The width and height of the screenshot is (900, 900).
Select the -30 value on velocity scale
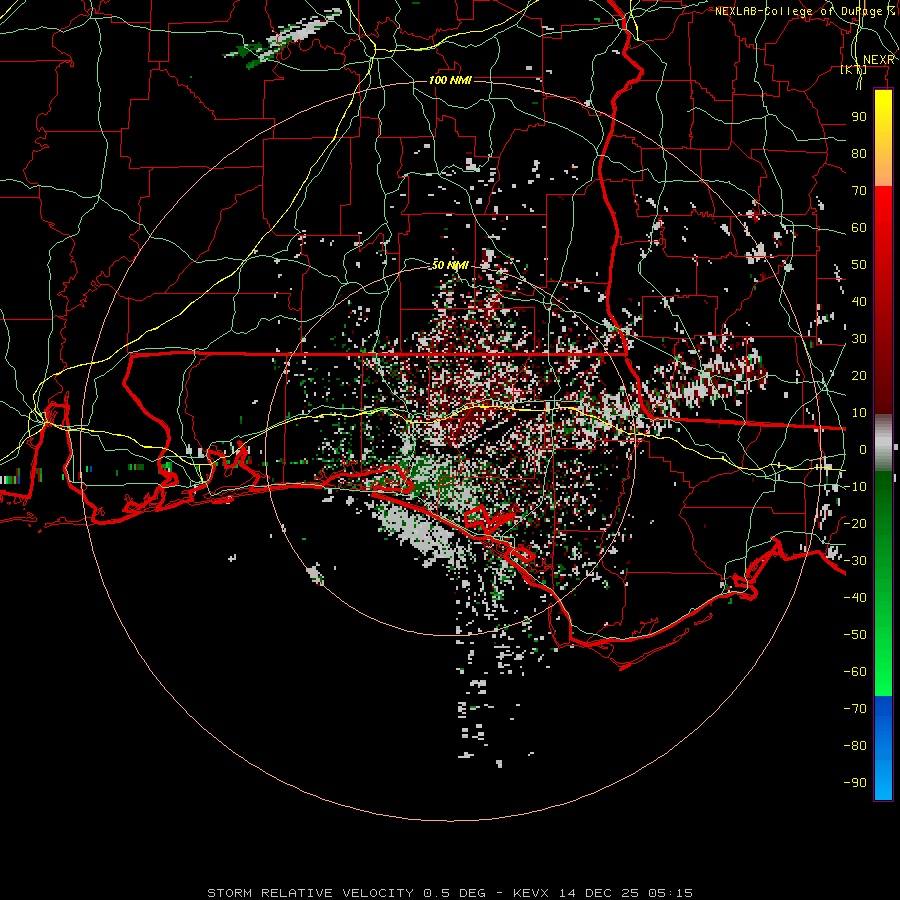[x=855, y=561]
